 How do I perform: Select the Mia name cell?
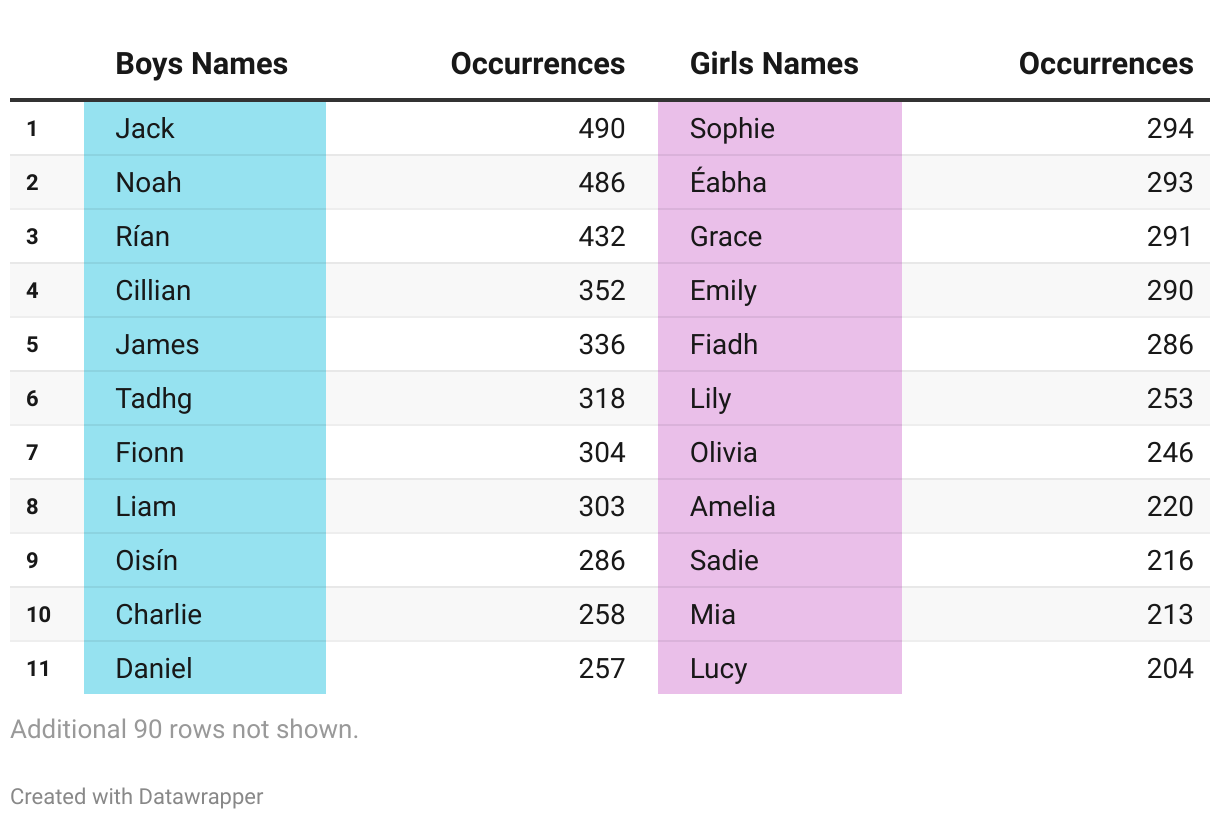tap(780, 614)
